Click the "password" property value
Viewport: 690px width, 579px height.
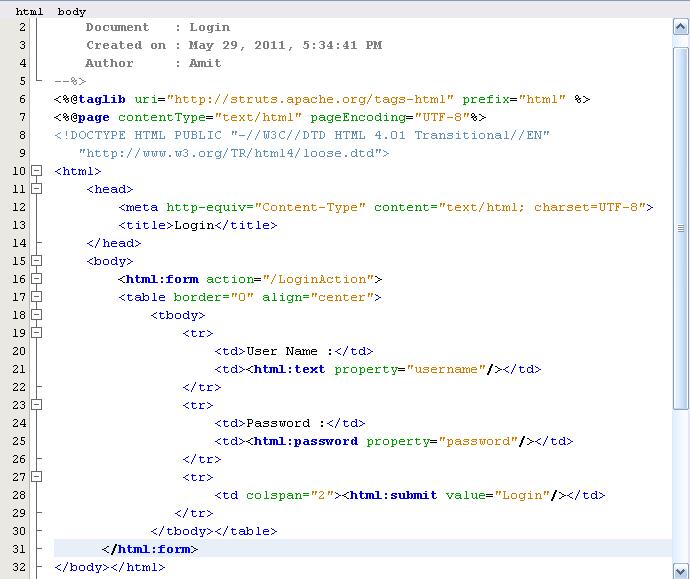(x=478, y=441)
